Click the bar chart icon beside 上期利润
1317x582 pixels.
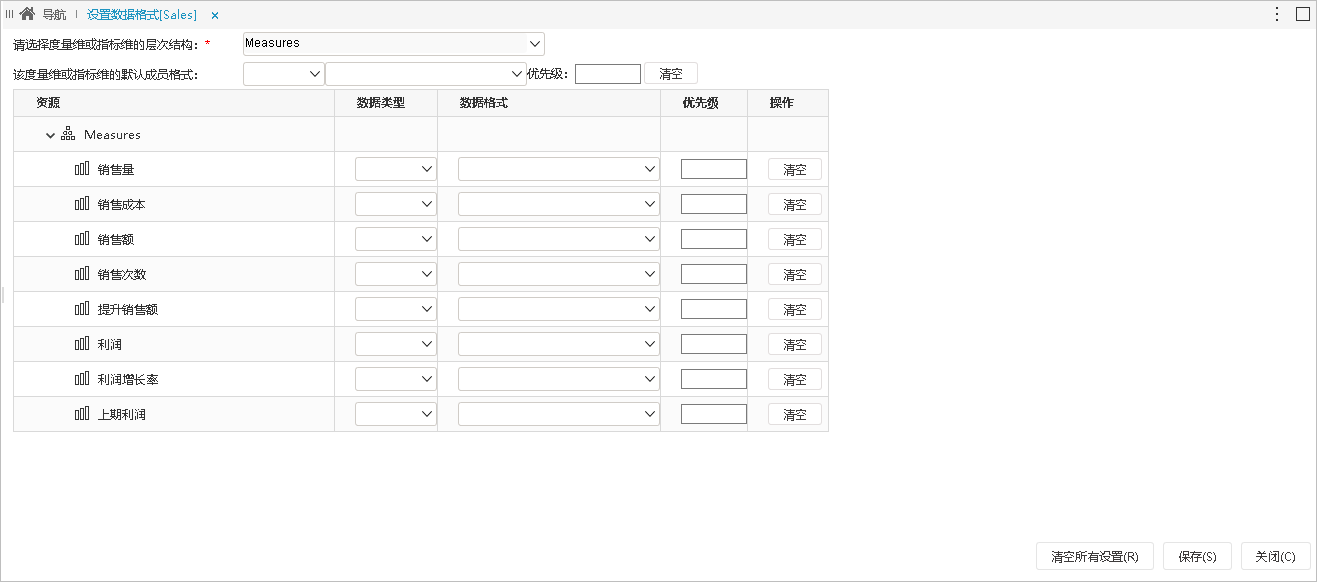[x=82, y=414]
